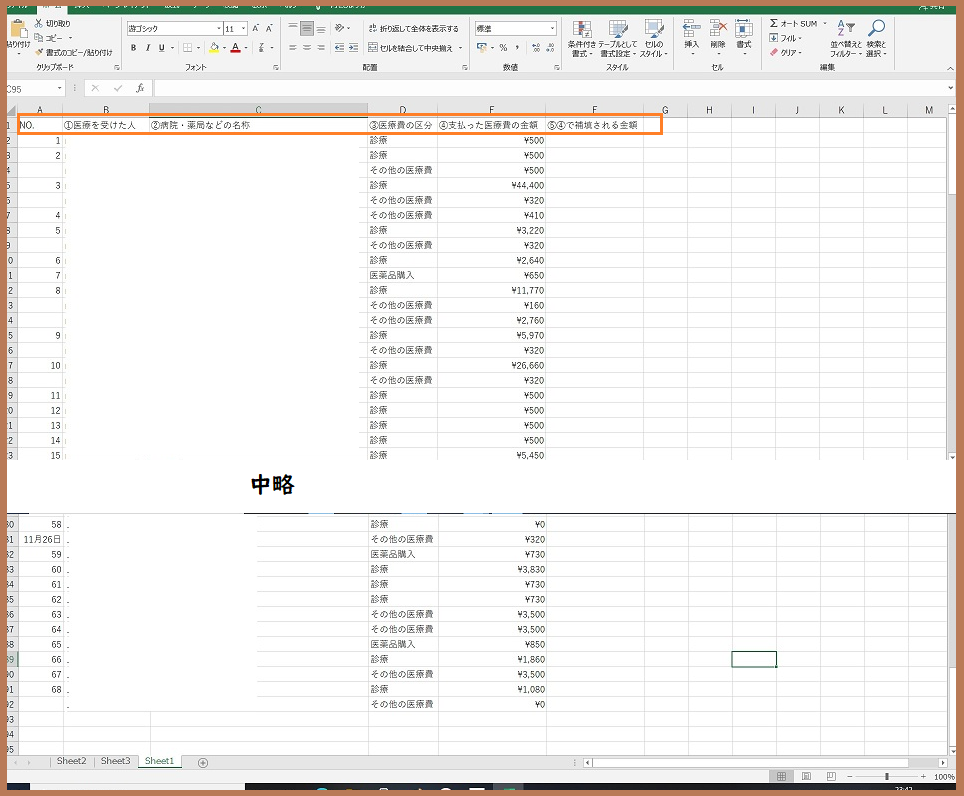Click cell with ¥44,400
964x796 pixels.
(491, 185)
